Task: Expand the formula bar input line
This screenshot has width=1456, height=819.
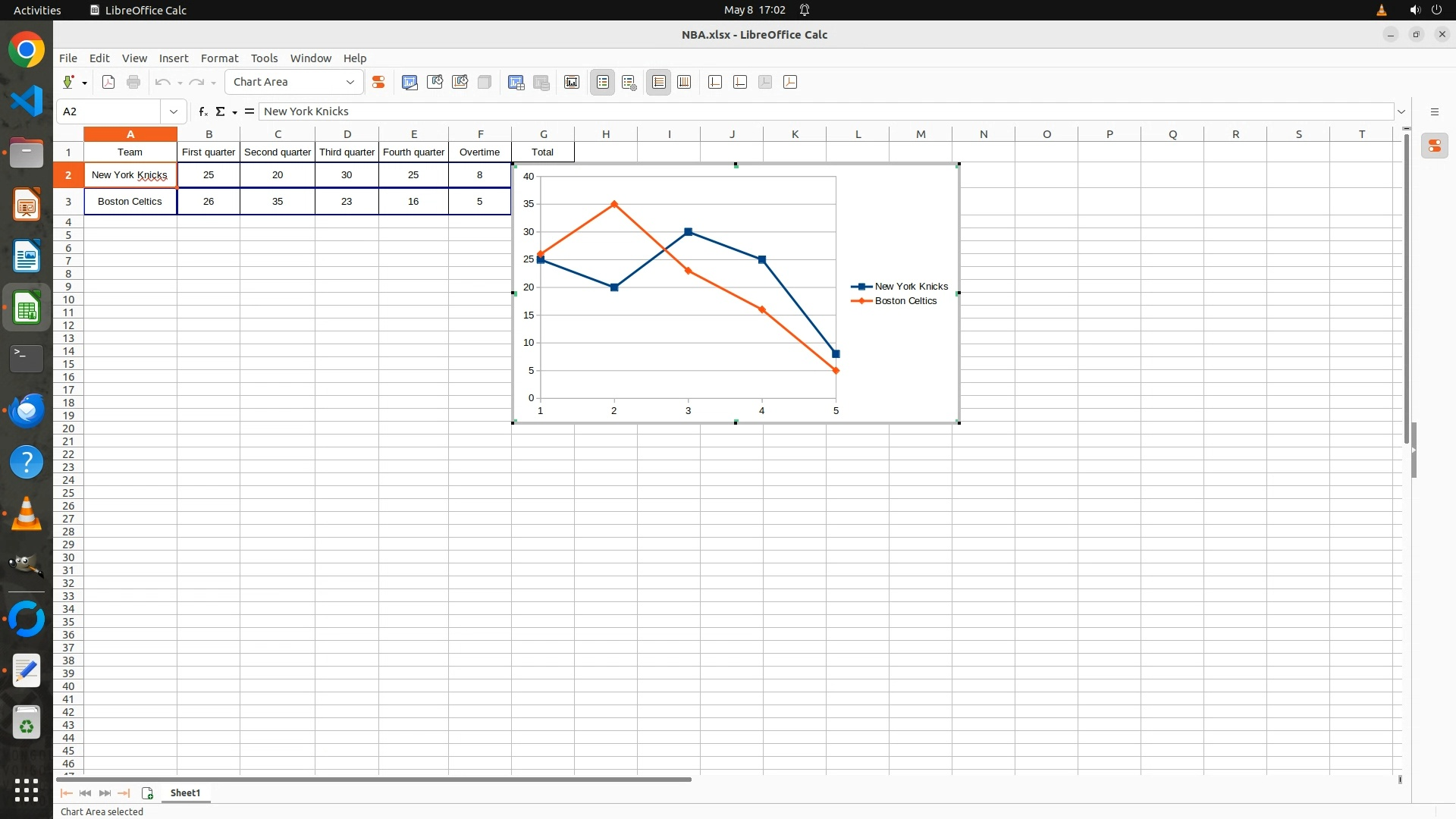Action: 1401,111
